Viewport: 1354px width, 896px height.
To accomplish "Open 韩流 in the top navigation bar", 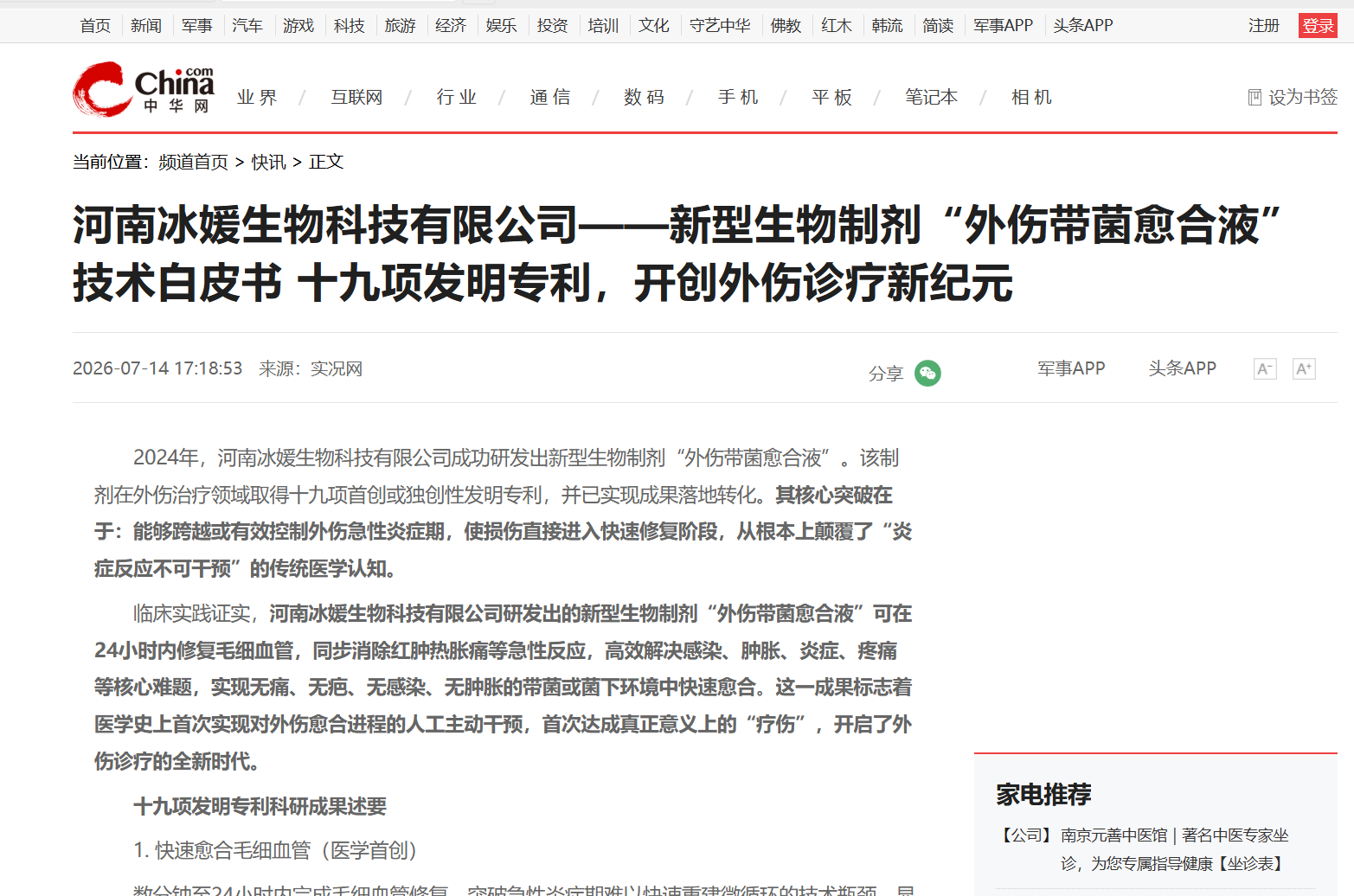I will pos(888,26).
